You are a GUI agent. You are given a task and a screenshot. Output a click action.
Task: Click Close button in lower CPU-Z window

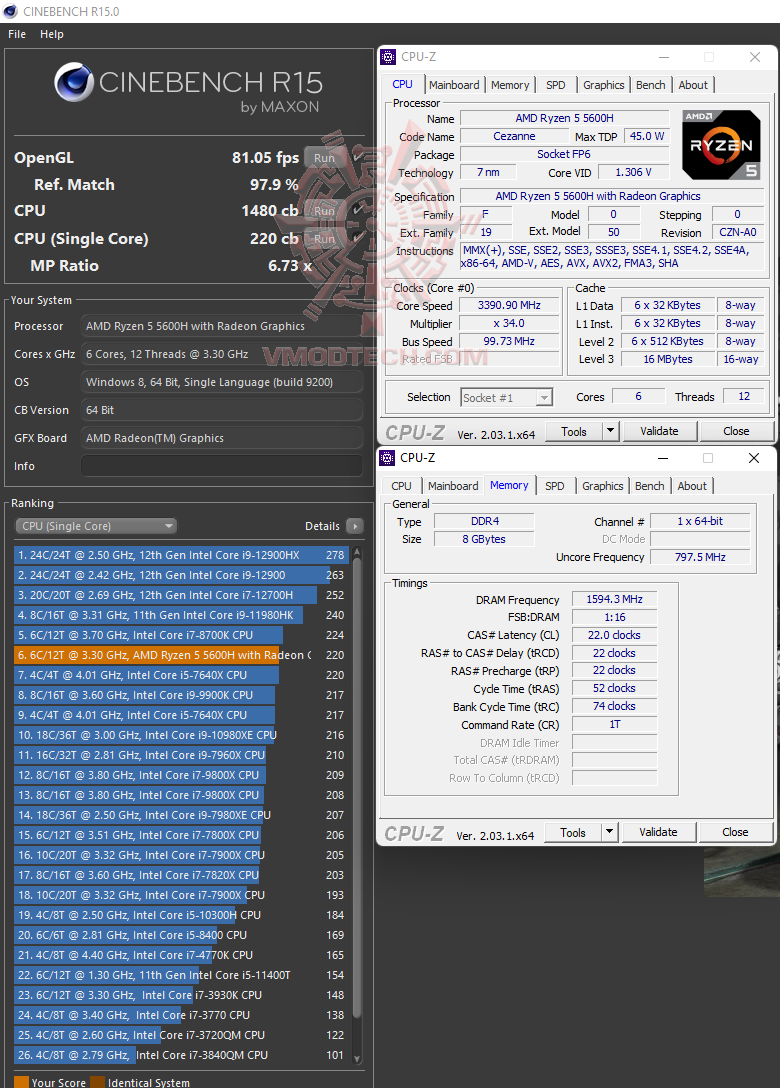click(736, 833)
